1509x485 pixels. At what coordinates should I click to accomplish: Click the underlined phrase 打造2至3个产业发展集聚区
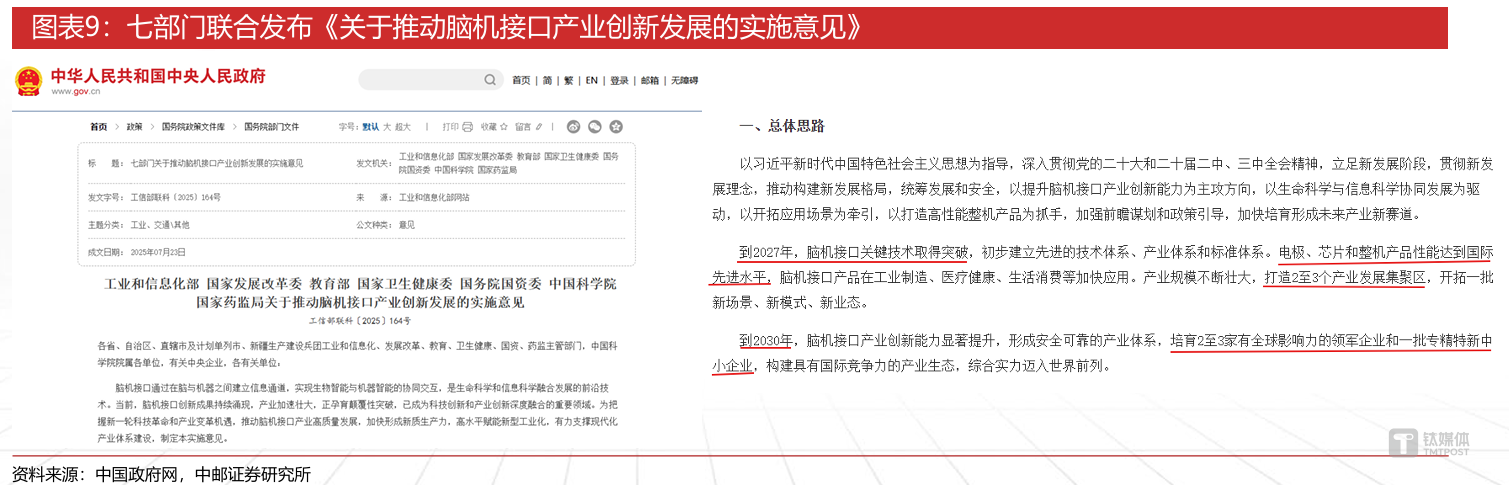(1344, 277)
